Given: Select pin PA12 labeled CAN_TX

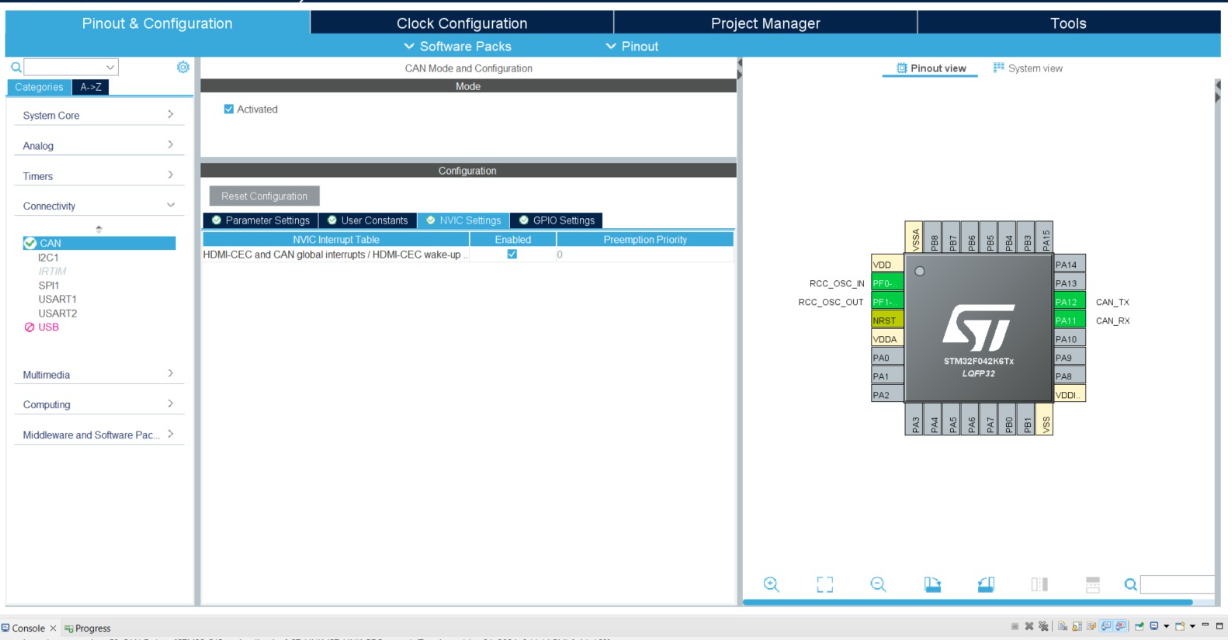Looking at the screenshot, I should (1071, 301).
